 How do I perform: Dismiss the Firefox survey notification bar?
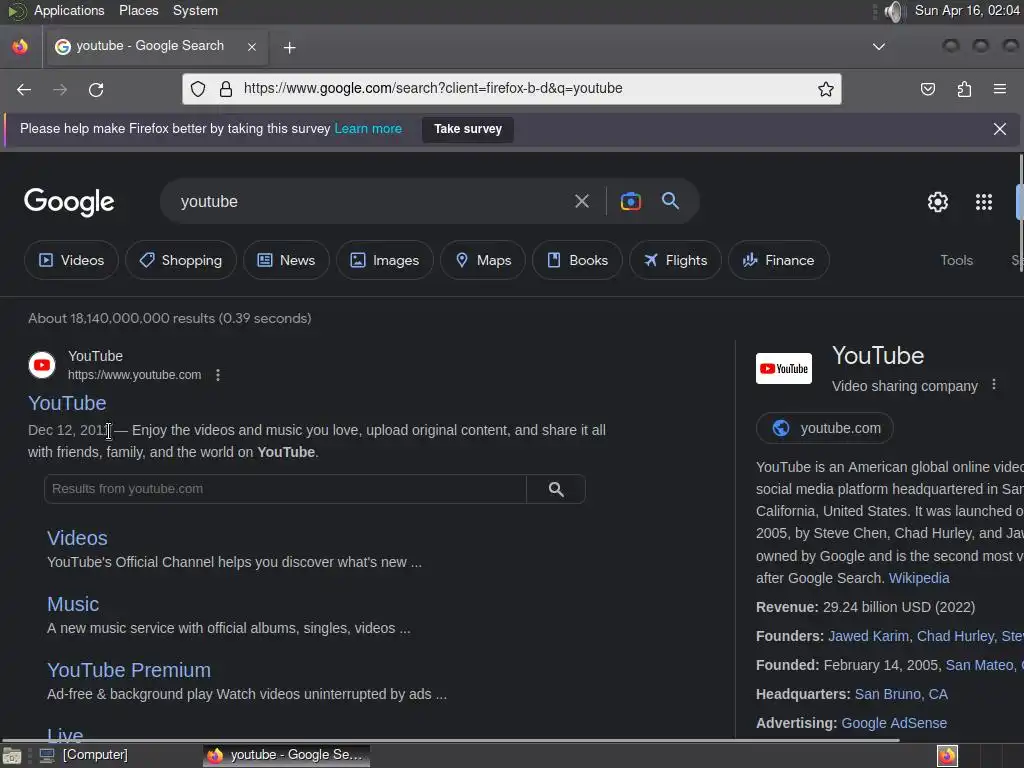tap(999, 129)
